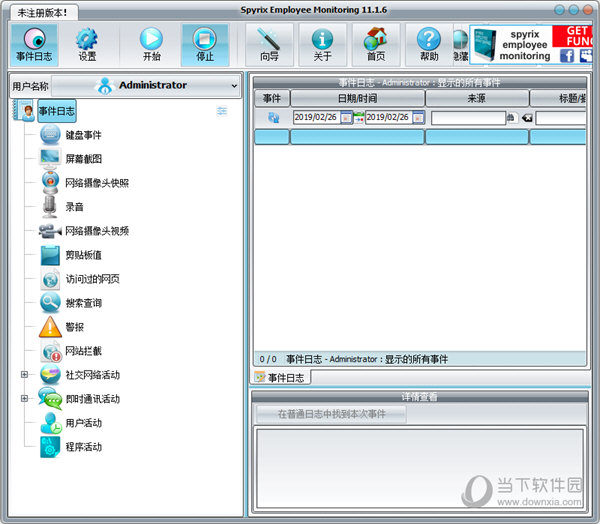Open the 设置 settings toolbar icon
This screenshot has width=600, height=524.
[87, 45]
